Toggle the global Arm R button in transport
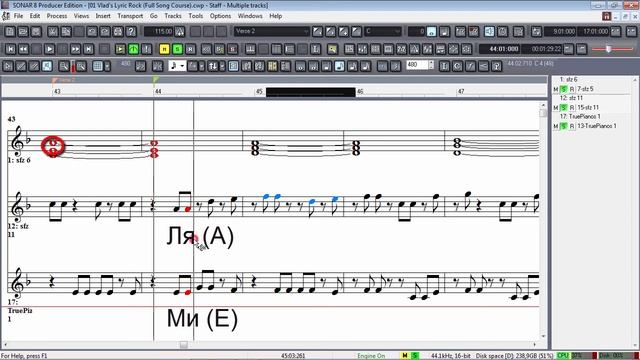Screen dimensions: 640x360 point(191,49)
